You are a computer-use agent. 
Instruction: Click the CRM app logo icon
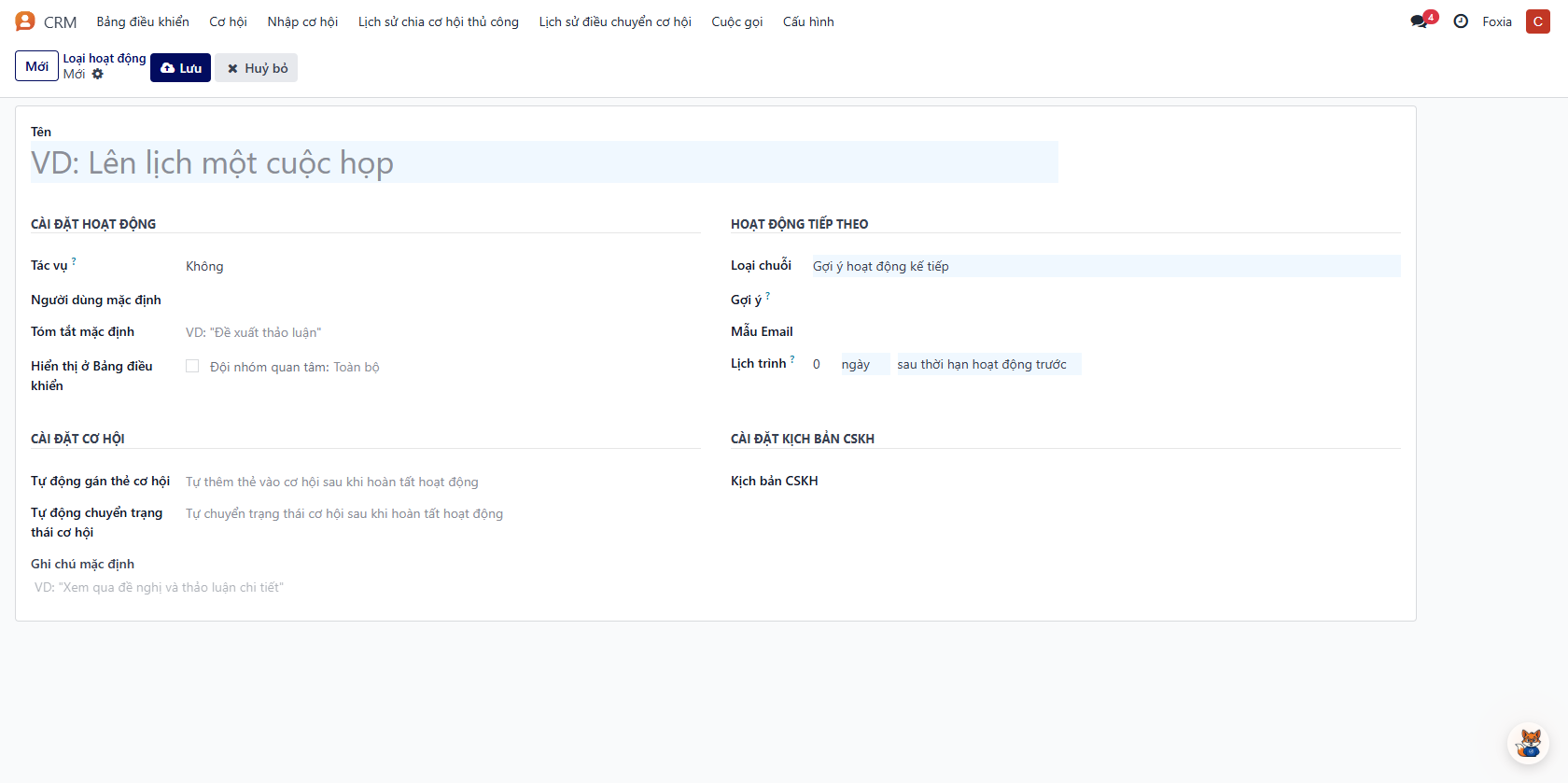pos(25,21)
